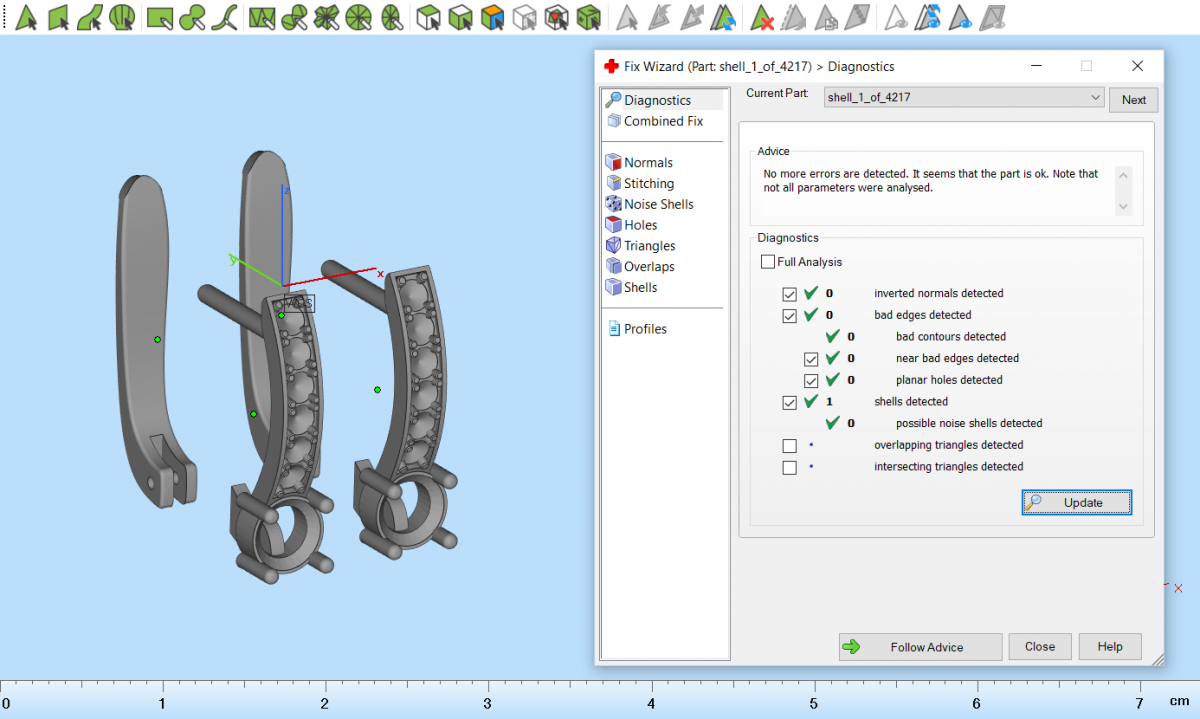Viewport: 1200px width, 719px height.
Task: Open Profiles in the wizard sidebar
Action: tap(645, 329)
